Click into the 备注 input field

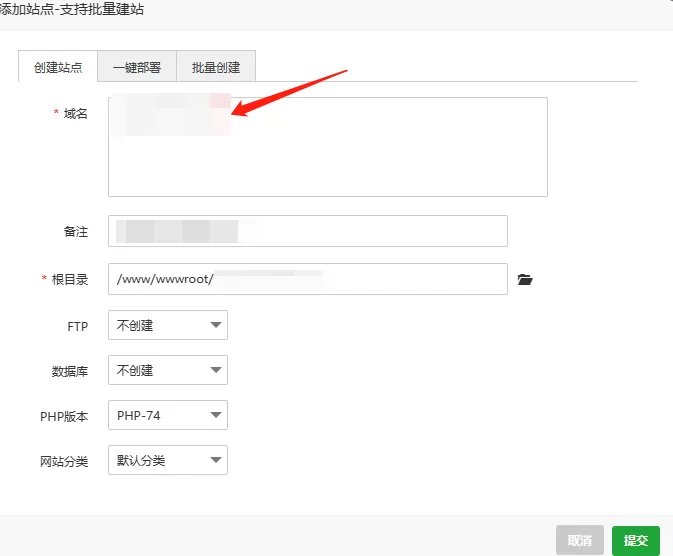click(x=308, y=231)
